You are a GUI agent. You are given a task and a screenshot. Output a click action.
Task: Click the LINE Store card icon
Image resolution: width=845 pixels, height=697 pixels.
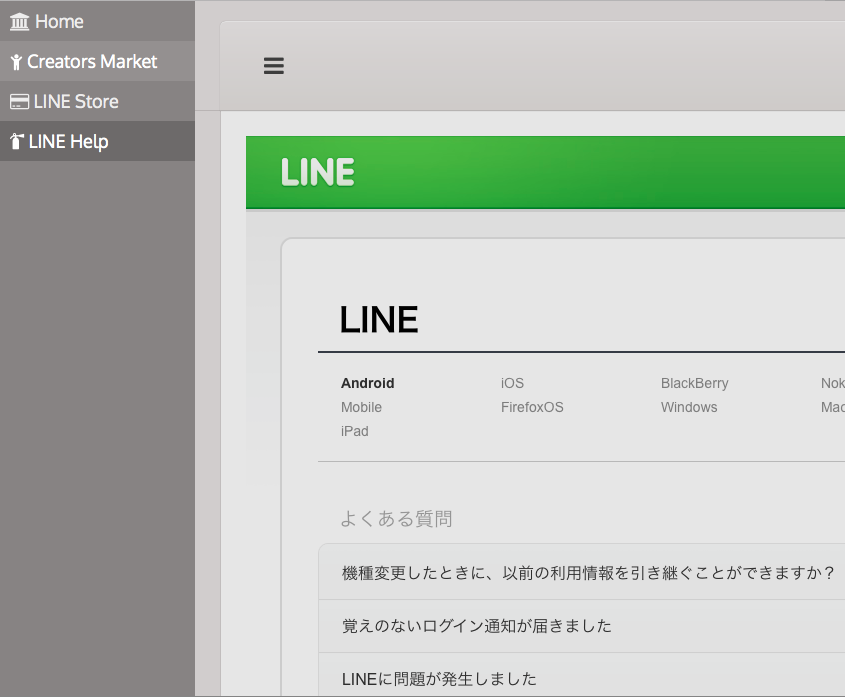19,102
